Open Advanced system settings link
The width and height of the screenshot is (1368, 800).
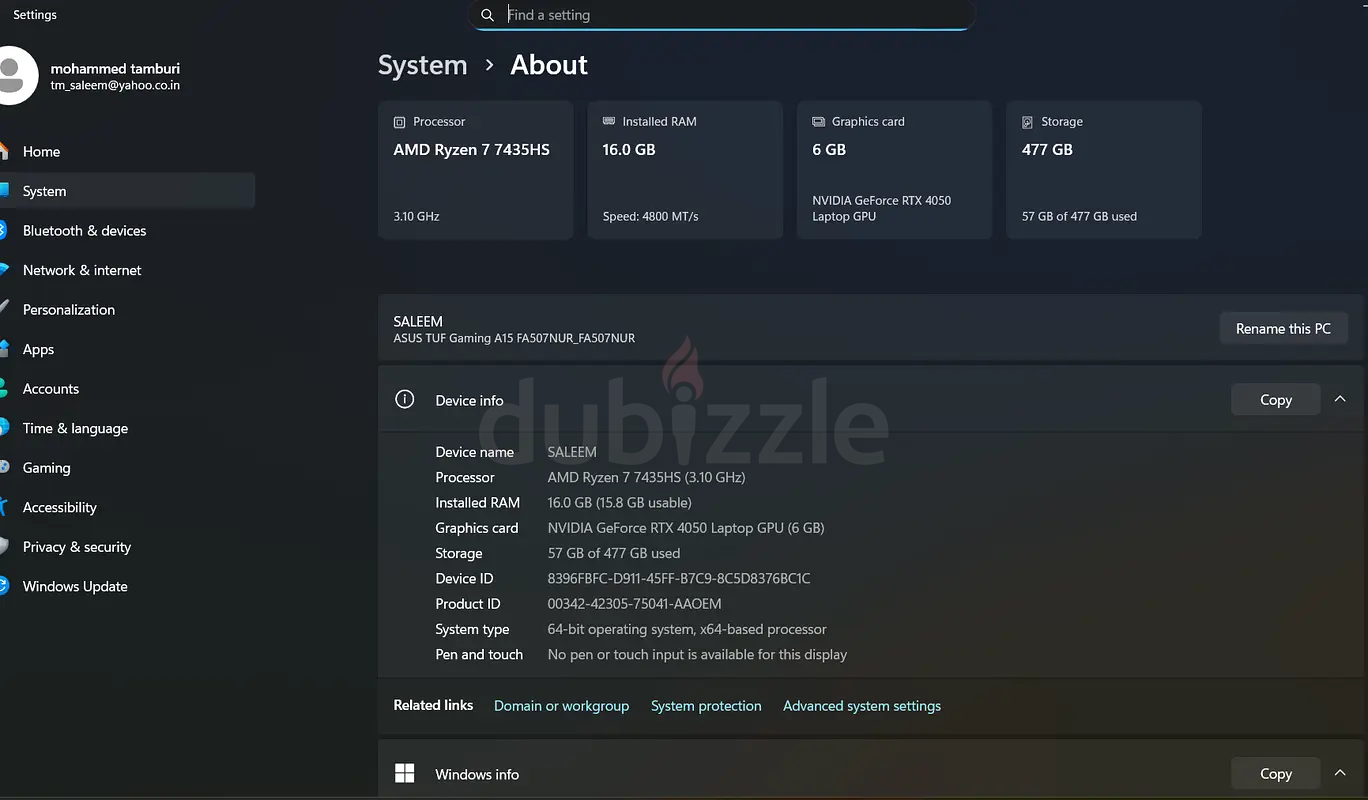[x=862, y=706]
